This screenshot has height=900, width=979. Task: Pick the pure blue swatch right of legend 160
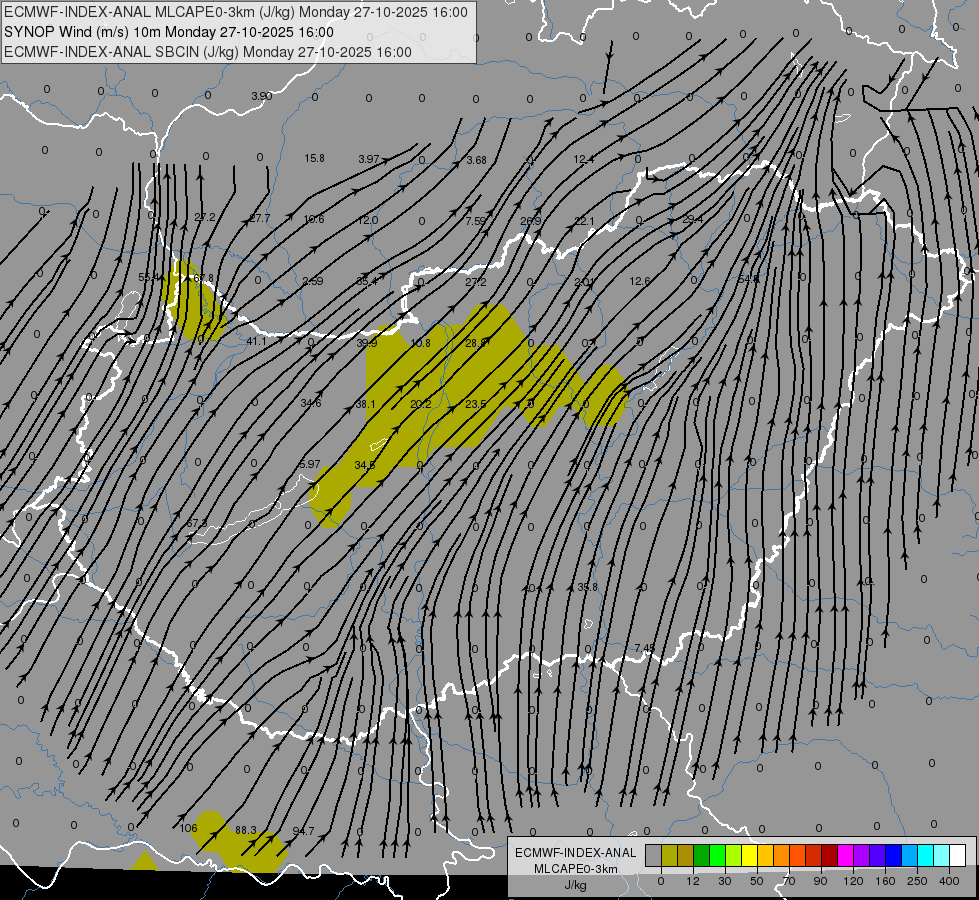coord(893,856)
